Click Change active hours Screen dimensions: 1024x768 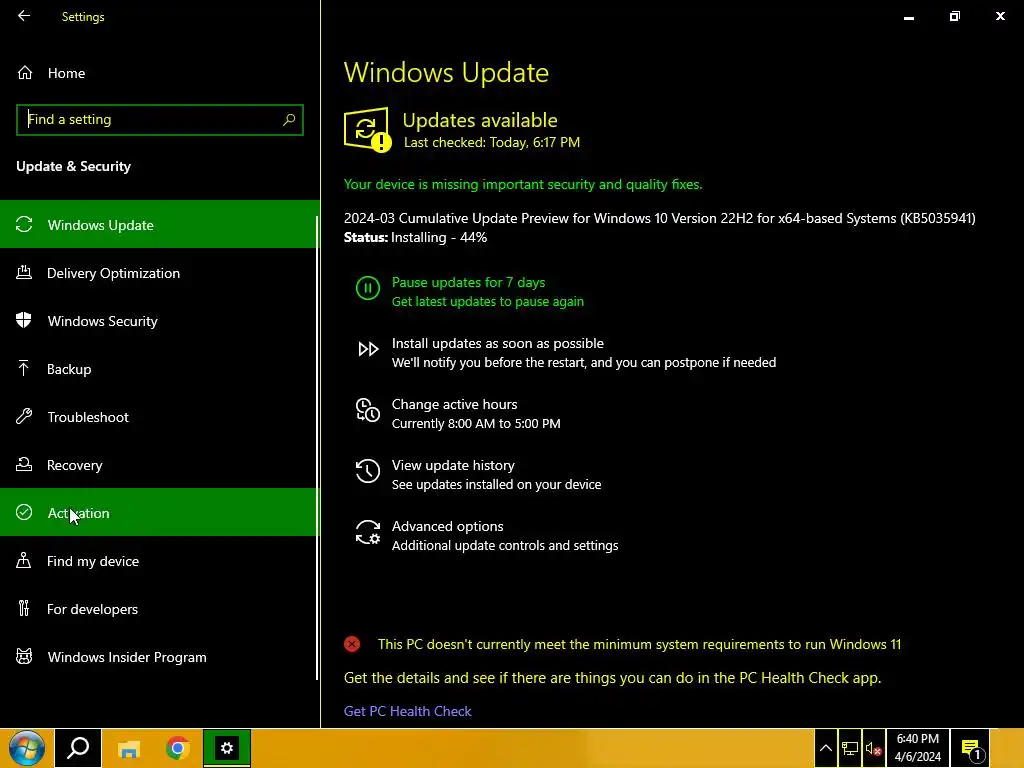tap(455, 404)
